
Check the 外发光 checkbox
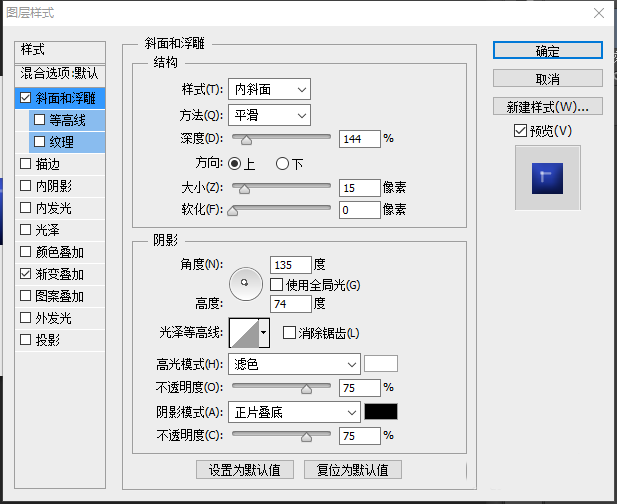tap(26, 318)
